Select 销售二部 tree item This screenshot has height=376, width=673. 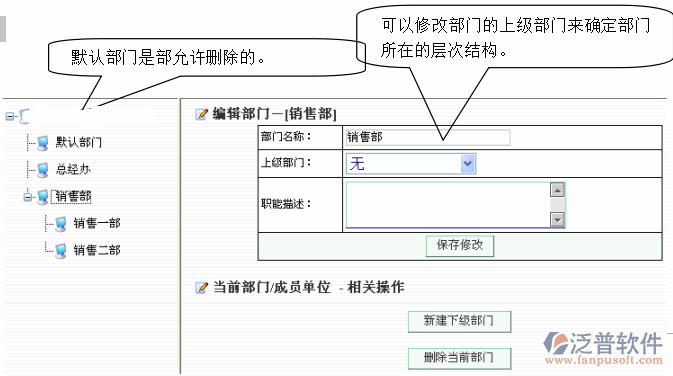pos(97,250)
